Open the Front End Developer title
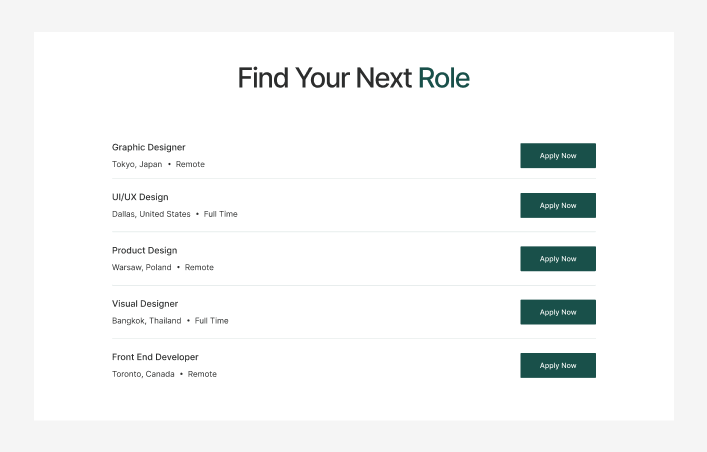 pyautogui.click(x=155, y=357)
